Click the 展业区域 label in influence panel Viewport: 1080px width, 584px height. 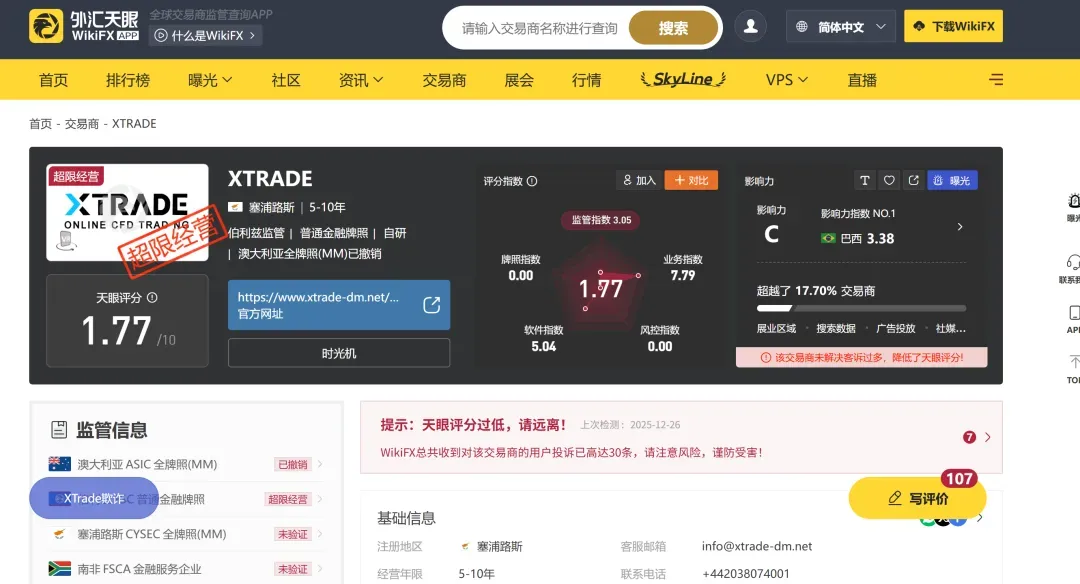pyautogui.click(x=776, y=328)
